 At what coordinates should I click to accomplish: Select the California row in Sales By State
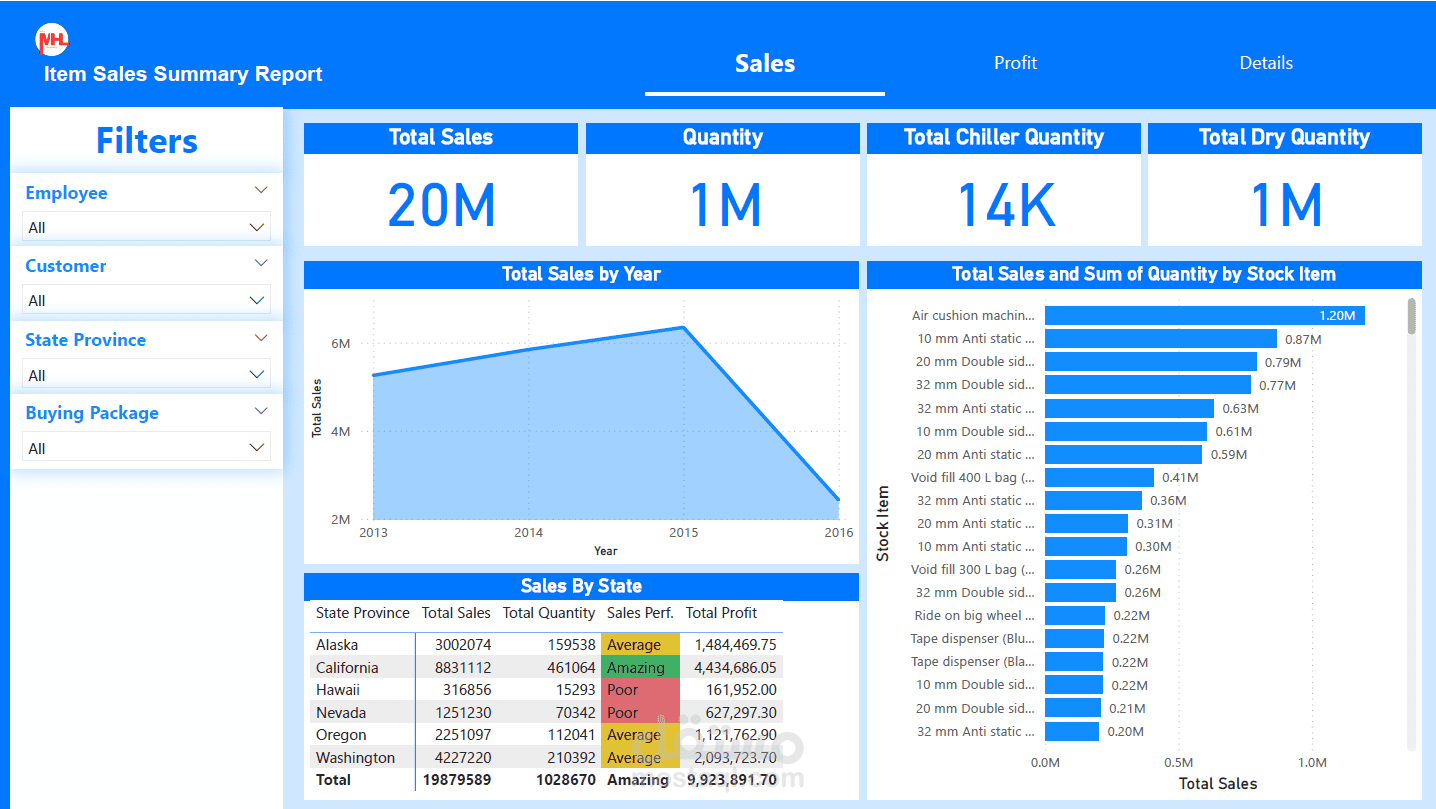[346, 667]
